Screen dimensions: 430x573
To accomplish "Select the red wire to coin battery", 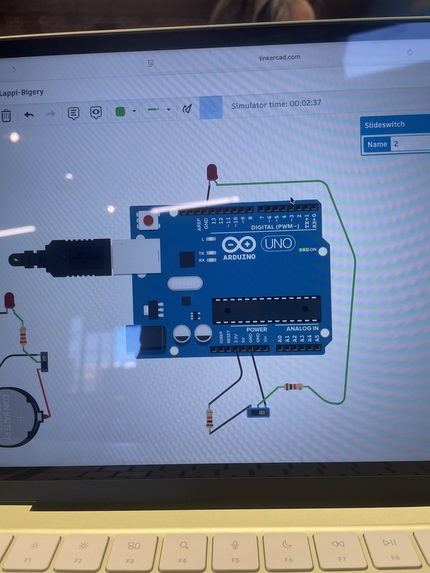I will pos(45,394).
